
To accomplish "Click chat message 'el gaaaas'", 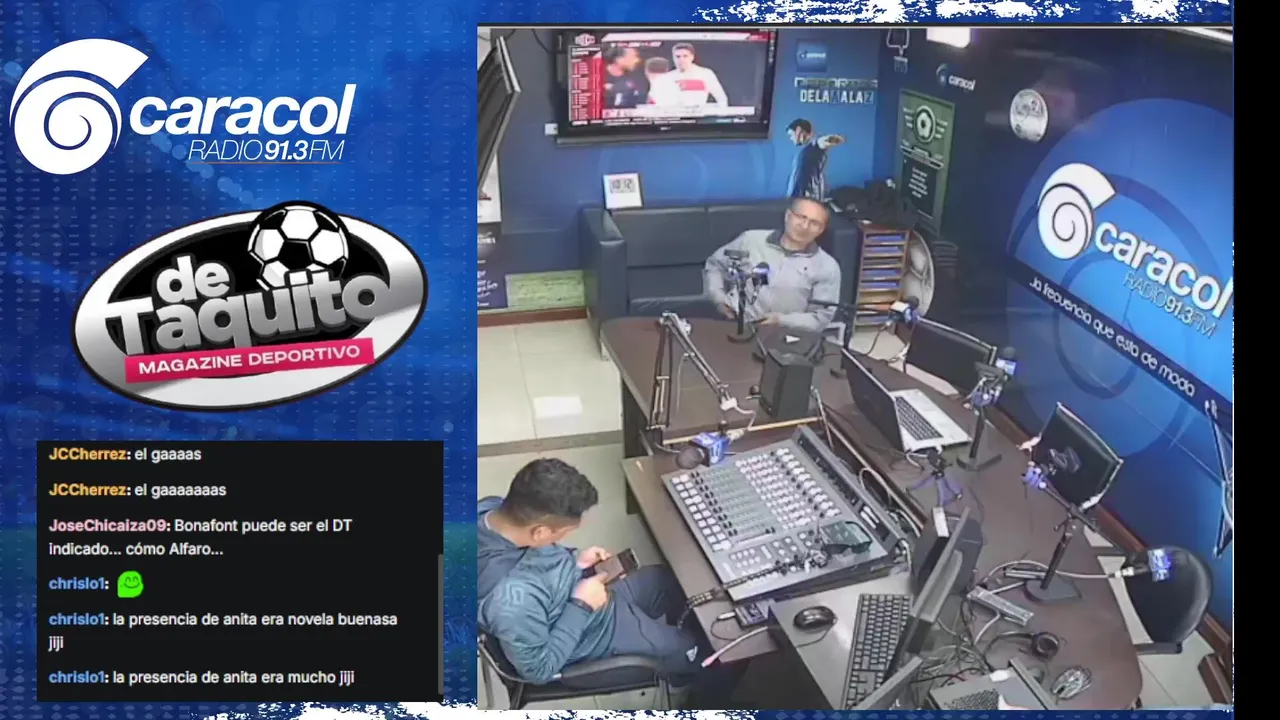I will [x=167, y=454].
